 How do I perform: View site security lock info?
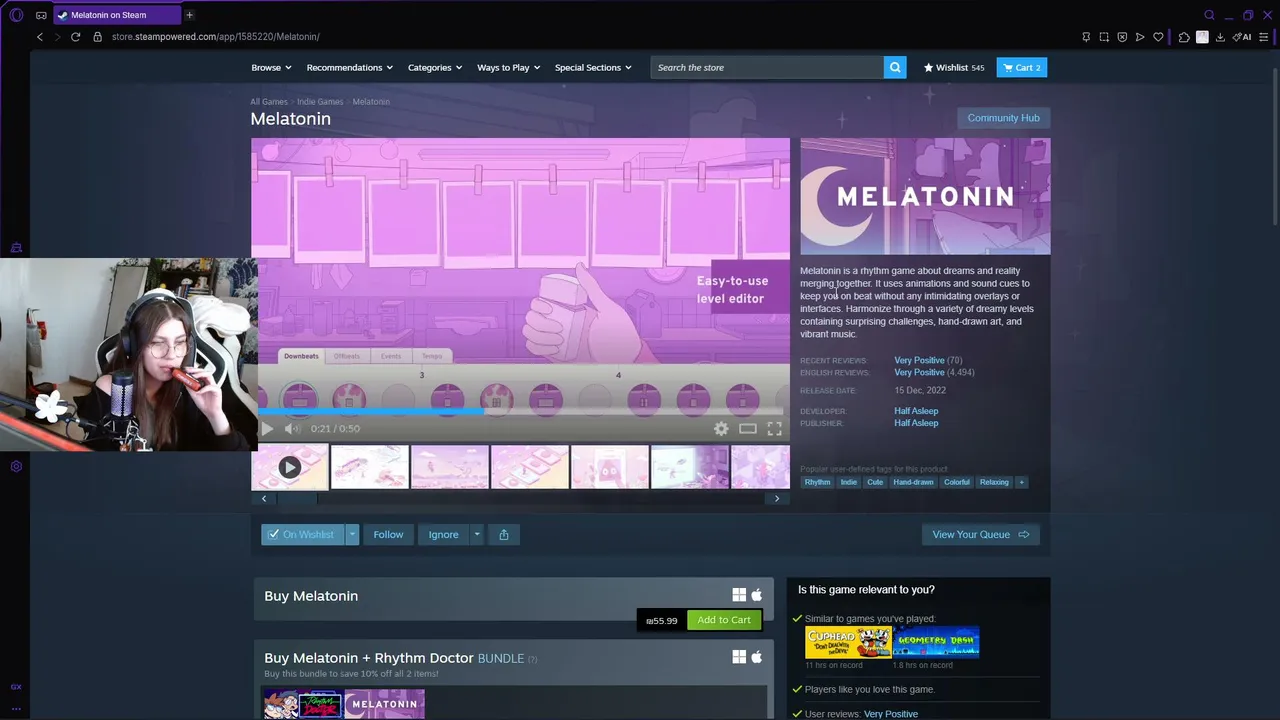click(97, 37)
